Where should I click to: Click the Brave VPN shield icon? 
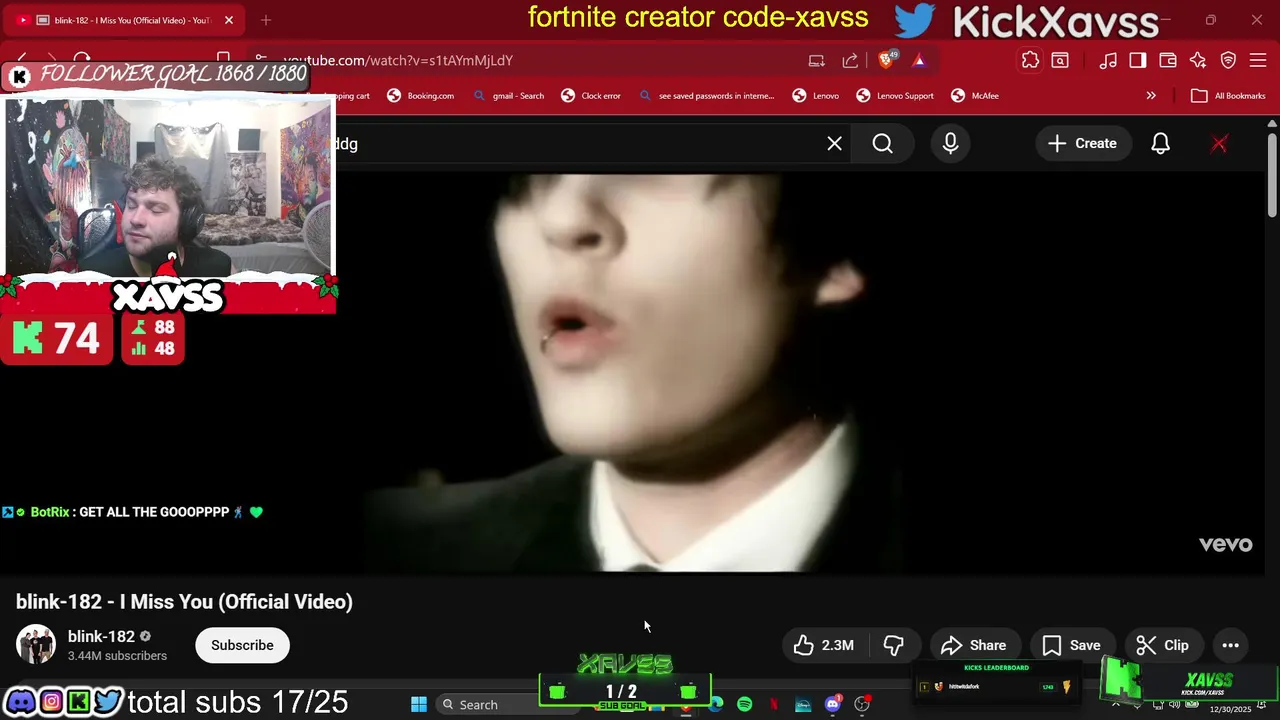[1229, 61]
